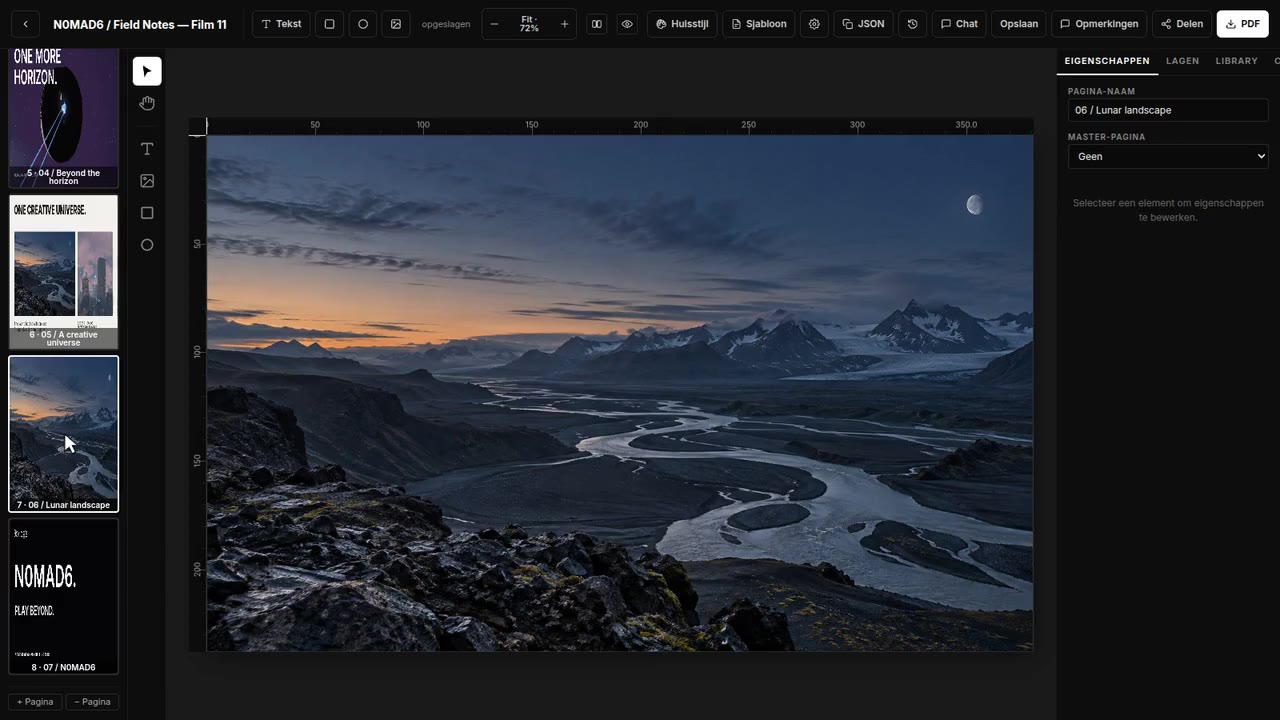Remove a page with − Pagina

pos(92,702)
